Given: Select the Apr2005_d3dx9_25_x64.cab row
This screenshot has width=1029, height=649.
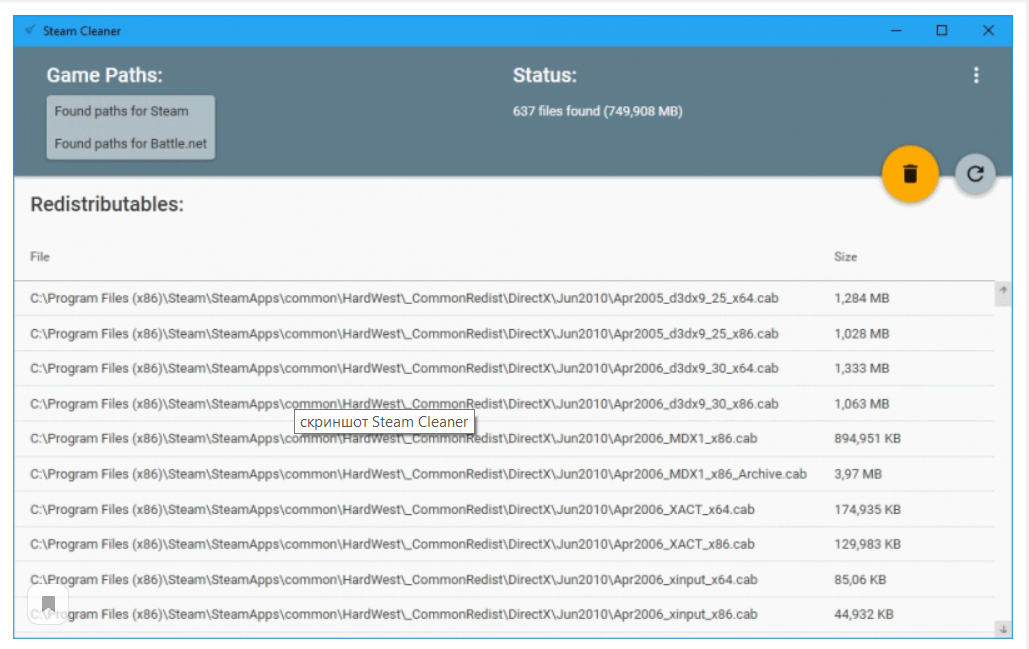Looking at the screenshot, I should [x=504, y=298].
